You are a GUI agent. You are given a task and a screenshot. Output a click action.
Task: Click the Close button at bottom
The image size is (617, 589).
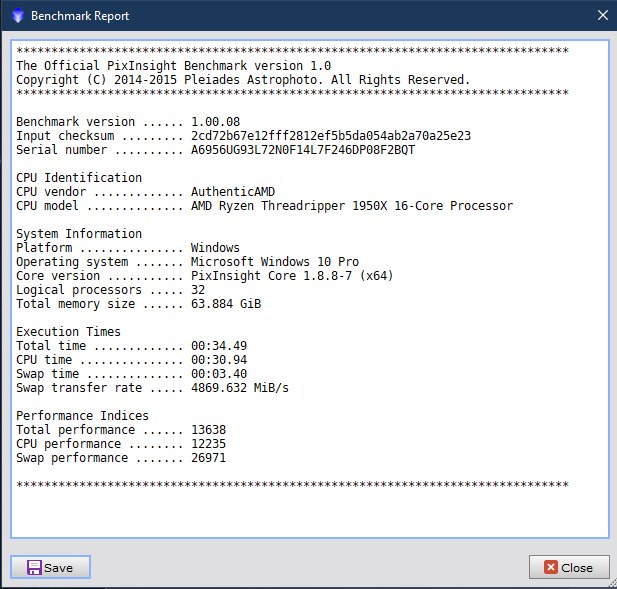[x=569, y=567]
